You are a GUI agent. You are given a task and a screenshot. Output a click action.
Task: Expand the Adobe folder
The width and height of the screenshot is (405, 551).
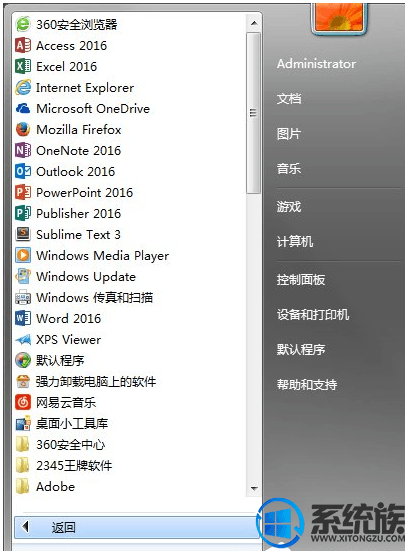pyautogui.click(x=23, y=487)
